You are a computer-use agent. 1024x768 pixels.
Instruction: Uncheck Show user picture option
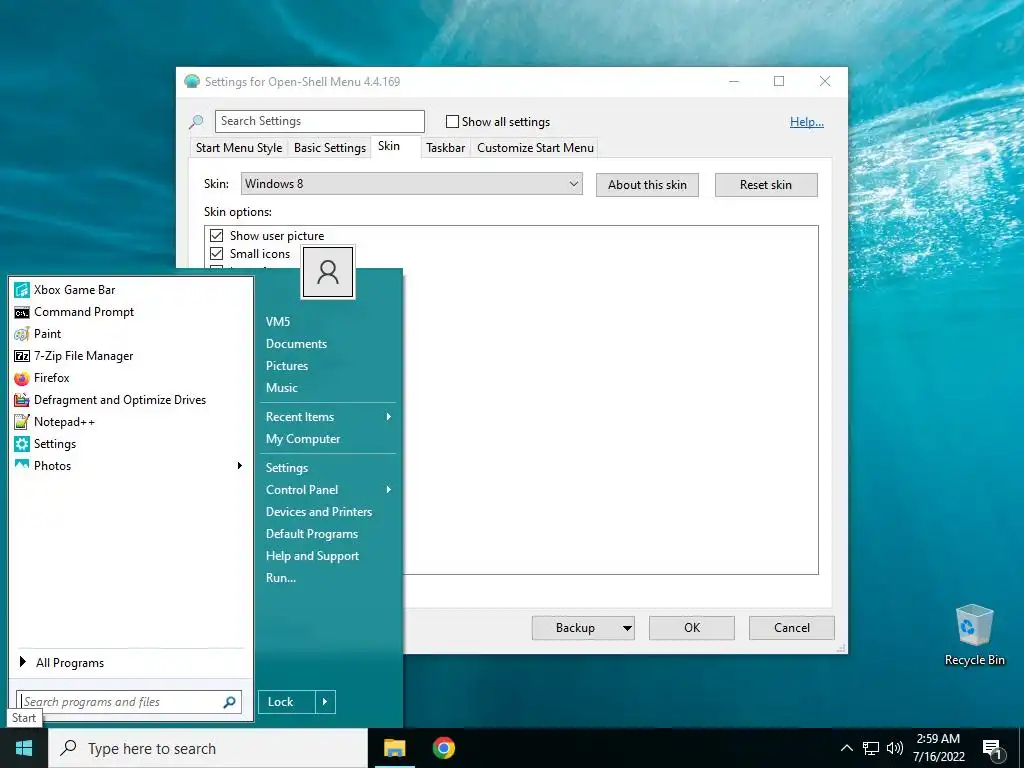coord(217,236)
